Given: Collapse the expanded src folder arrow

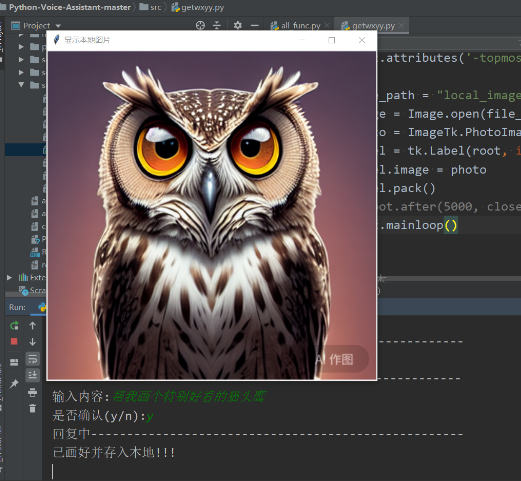Looking at the screenshot, I should coord(21,85).
